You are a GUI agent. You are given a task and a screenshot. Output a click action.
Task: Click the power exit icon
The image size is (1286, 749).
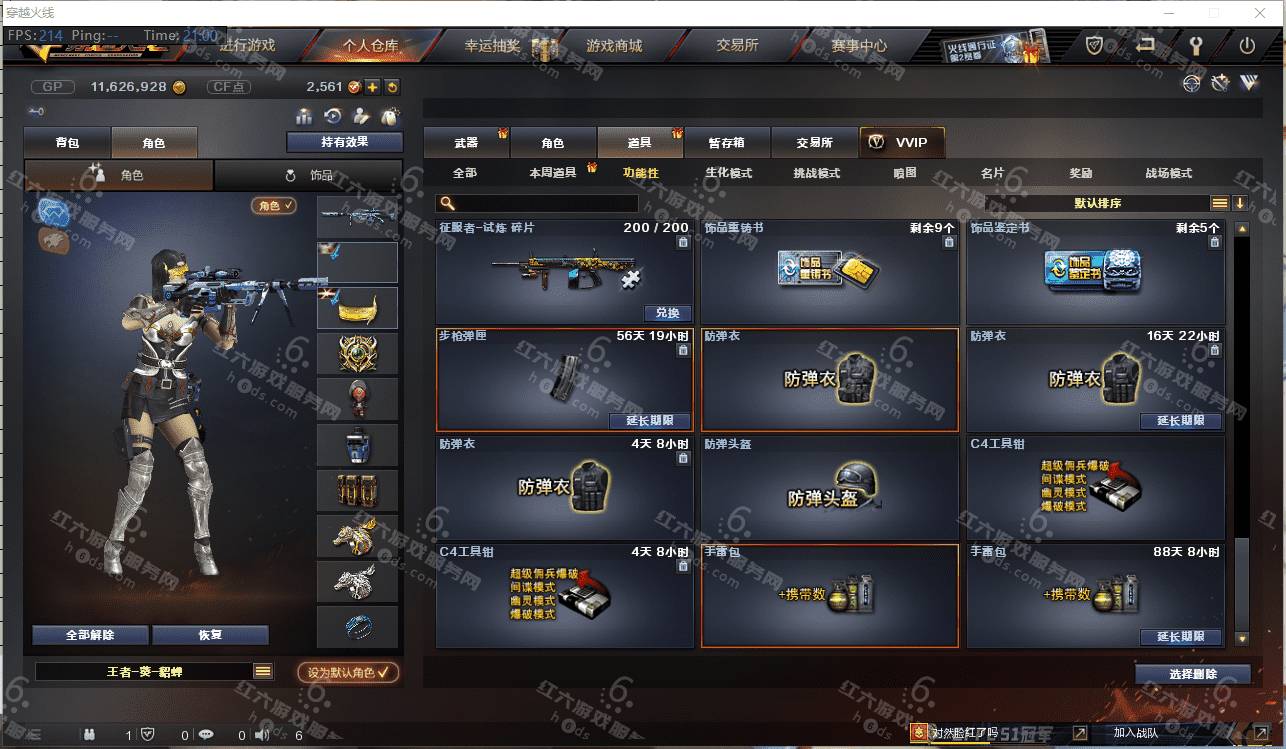tap(1246, 45)
